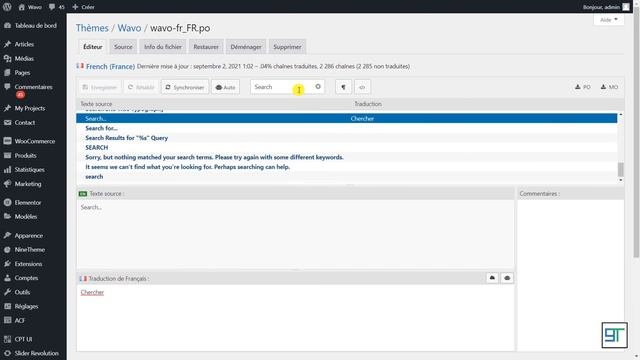Click the robot auto-translate icon
The width and height of the screenshot is (640, 360).
tap(507, 278)
